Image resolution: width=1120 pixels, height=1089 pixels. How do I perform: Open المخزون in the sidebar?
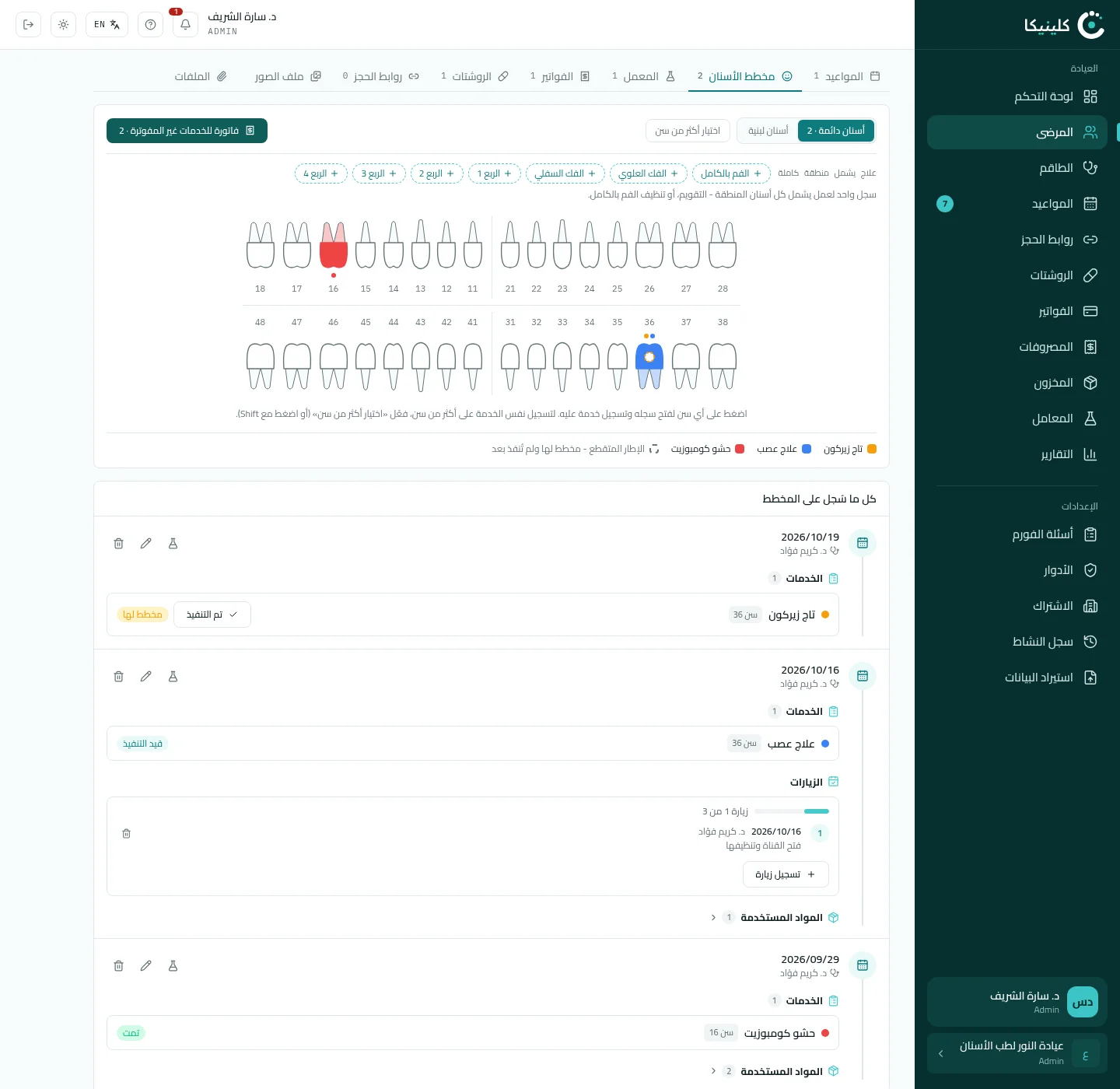1017,383
